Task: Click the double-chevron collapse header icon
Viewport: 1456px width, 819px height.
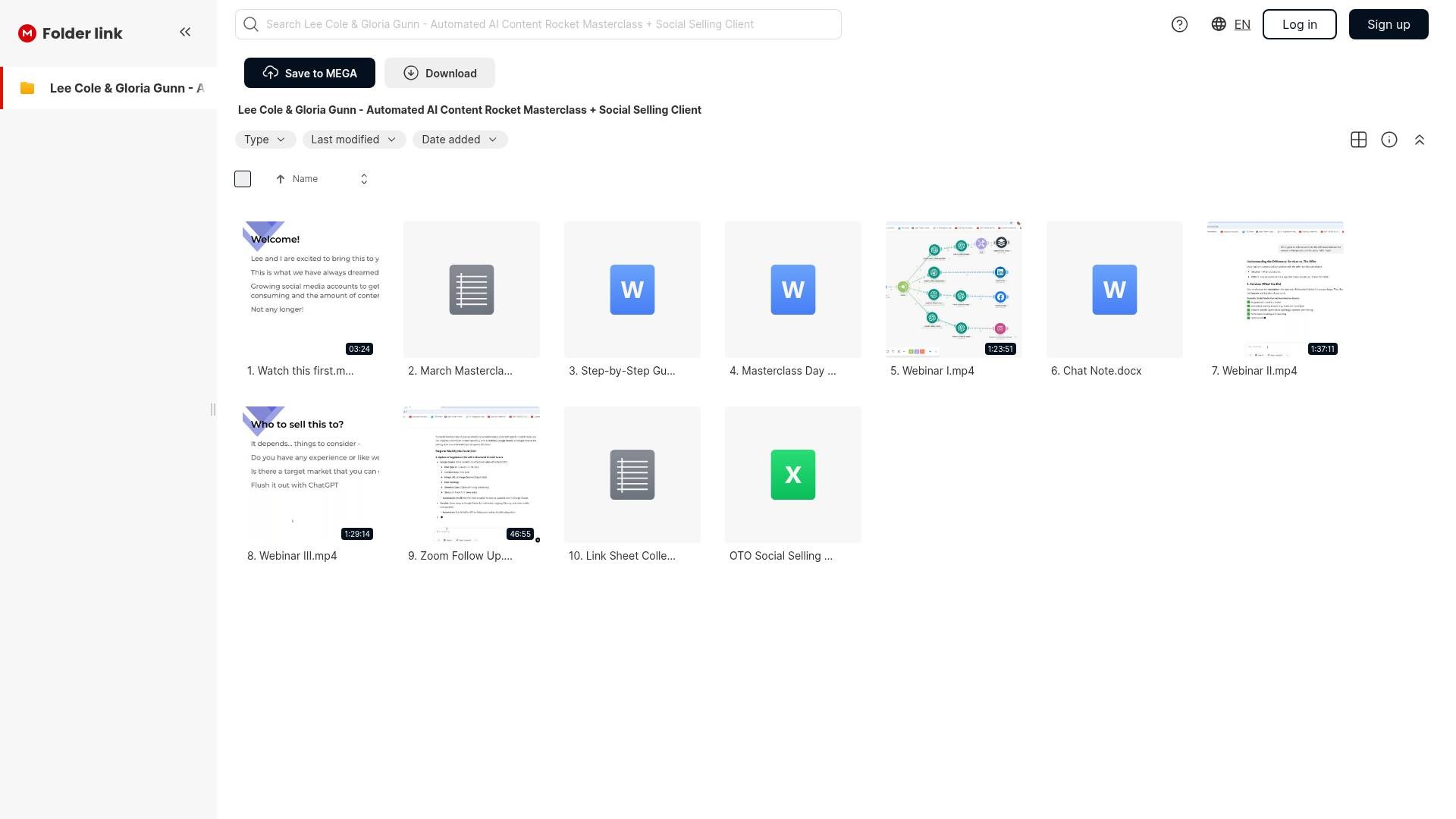Action: pyautogui.click(x=1419, y=140)
